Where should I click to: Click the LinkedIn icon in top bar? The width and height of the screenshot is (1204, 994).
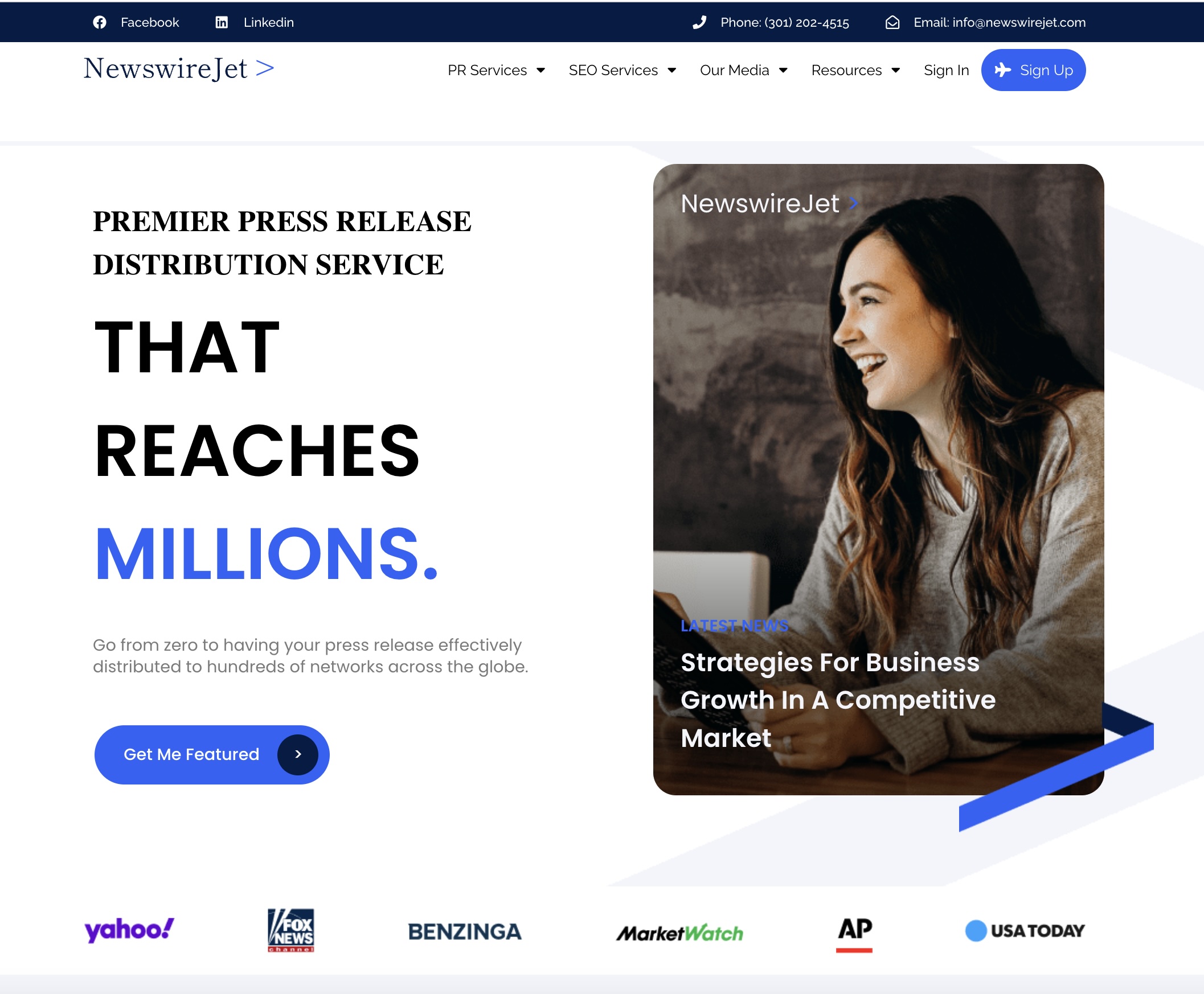222,22
